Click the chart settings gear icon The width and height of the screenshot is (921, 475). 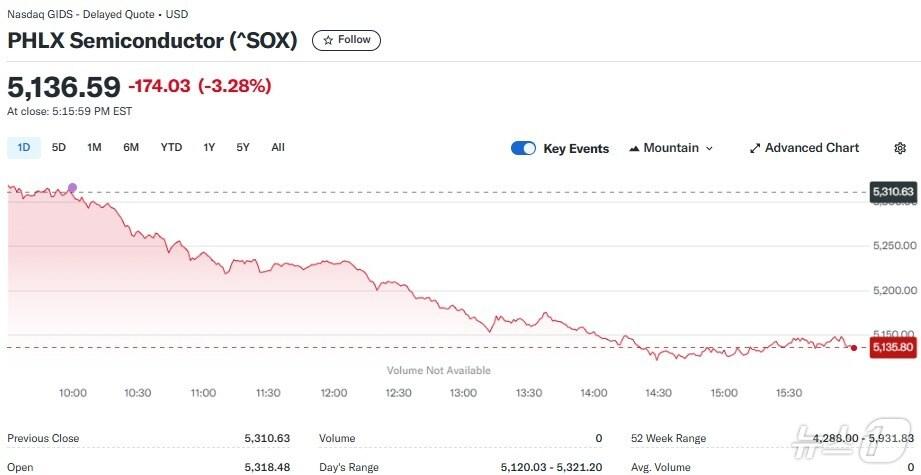(900, 148)
